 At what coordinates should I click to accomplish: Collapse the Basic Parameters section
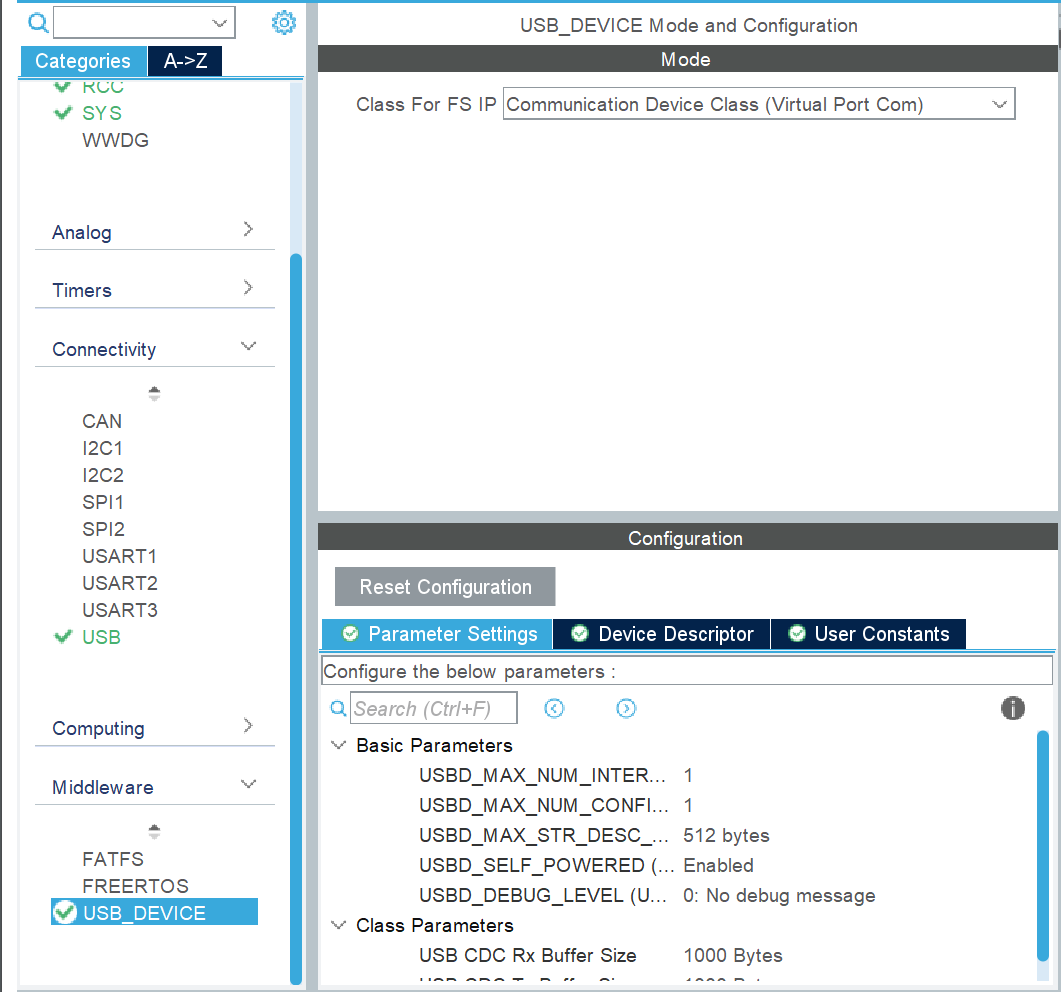339,745
